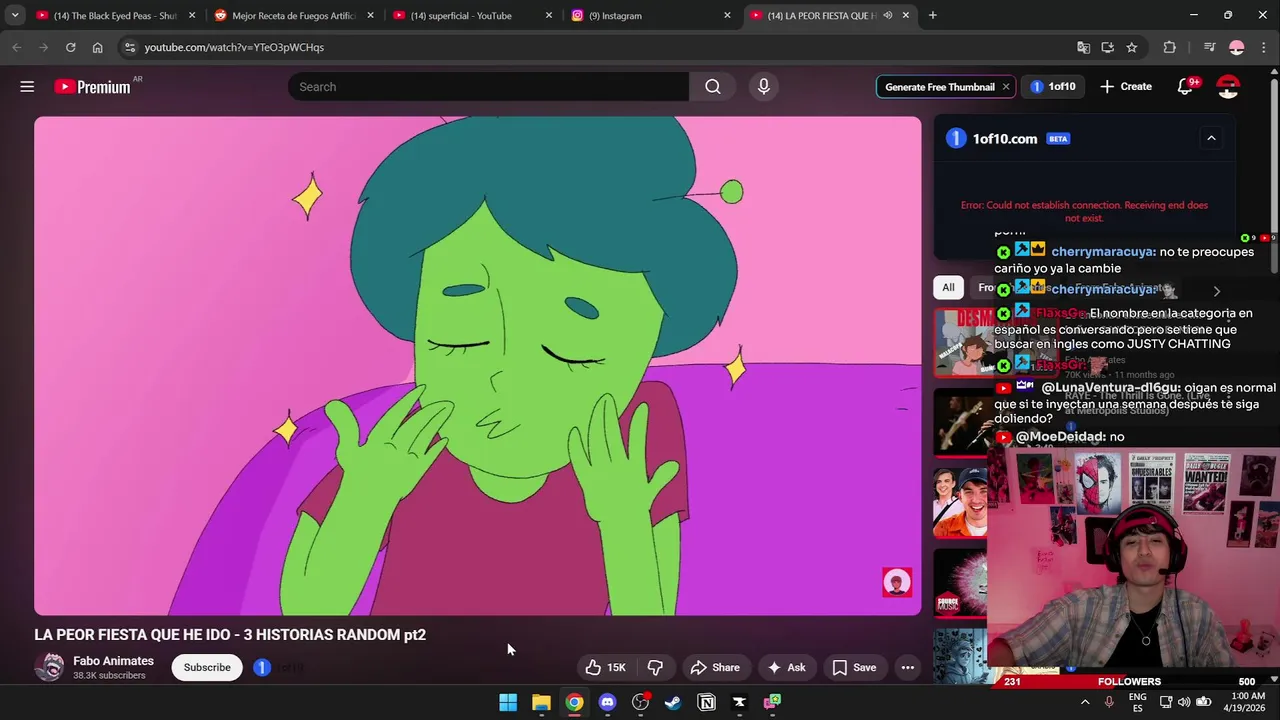Open the 1of10 button in header
This screenshot has width=1280, height=720.
coord(1053,87)
